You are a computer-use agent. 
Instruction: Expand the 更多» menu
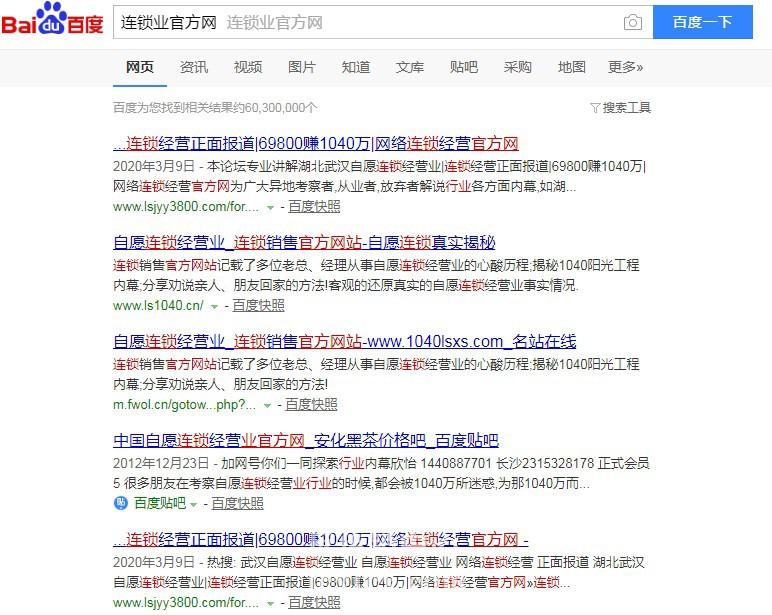click(626, 67)
